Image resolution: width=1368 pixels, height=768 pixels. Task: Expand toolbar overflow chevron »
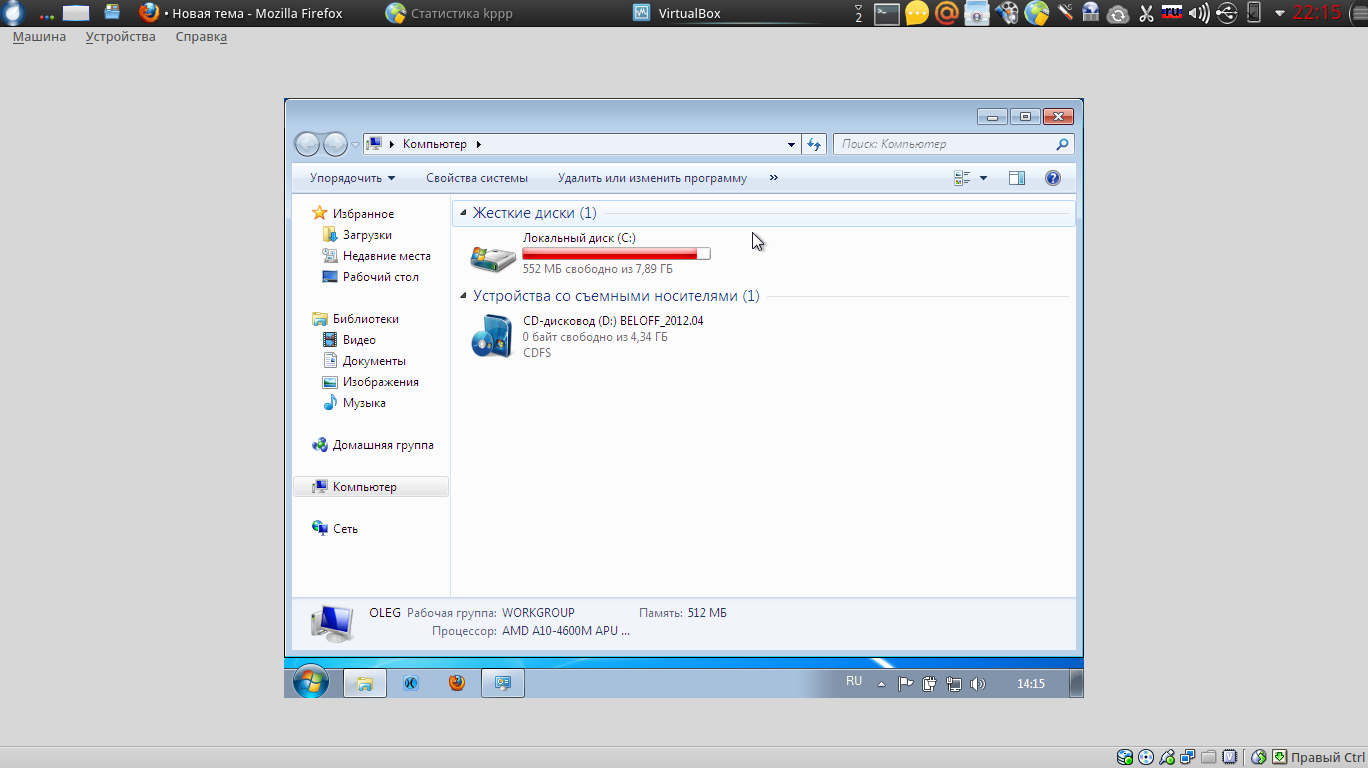tap(774, 178)
